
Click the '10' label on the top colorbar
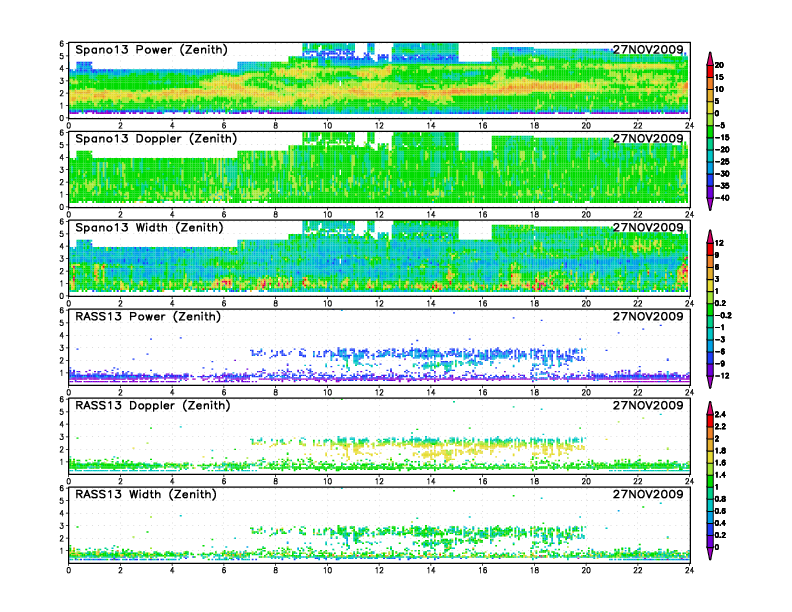click(719, 89)
